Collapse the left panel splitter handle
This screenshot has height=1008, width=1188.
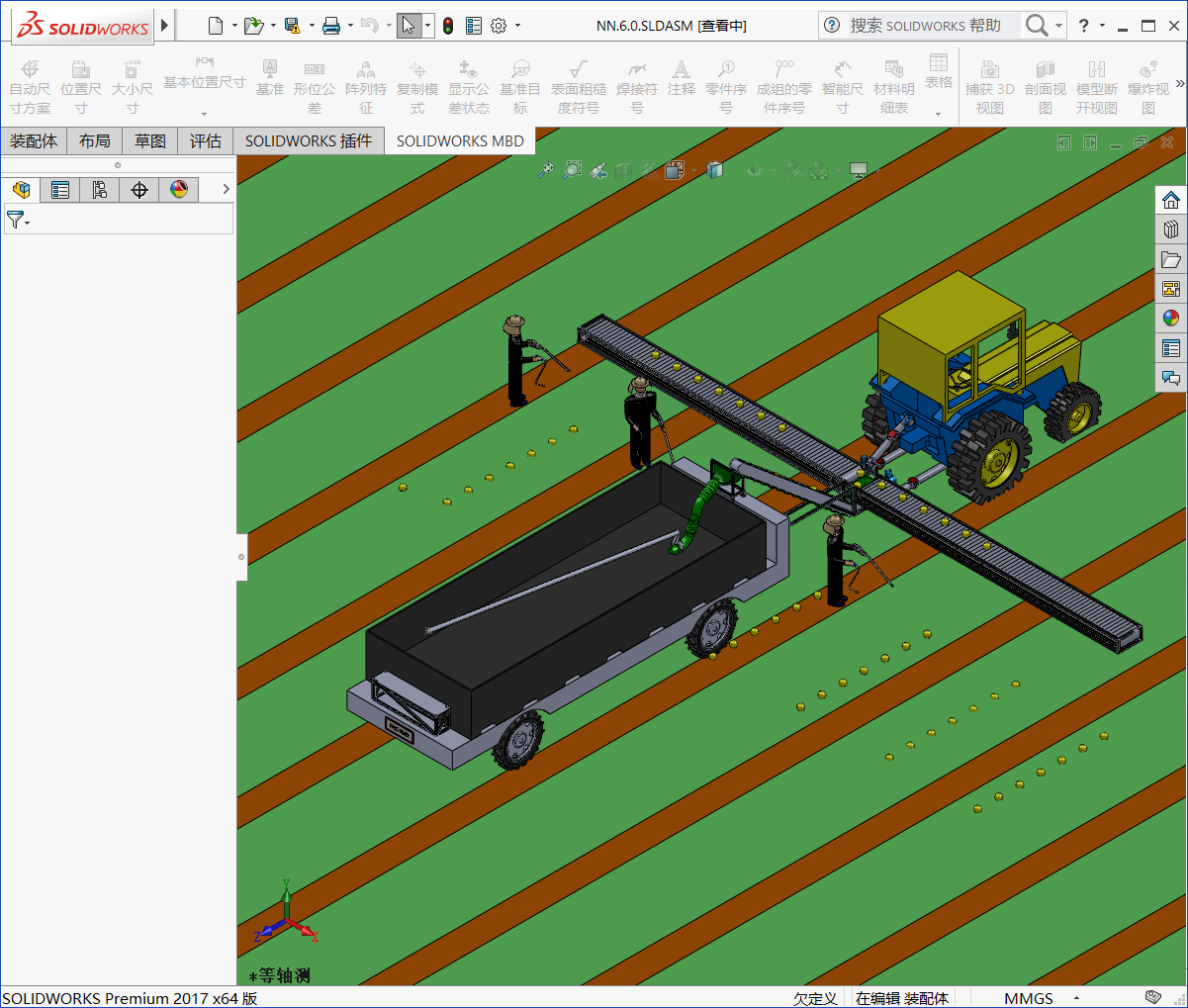241,557
